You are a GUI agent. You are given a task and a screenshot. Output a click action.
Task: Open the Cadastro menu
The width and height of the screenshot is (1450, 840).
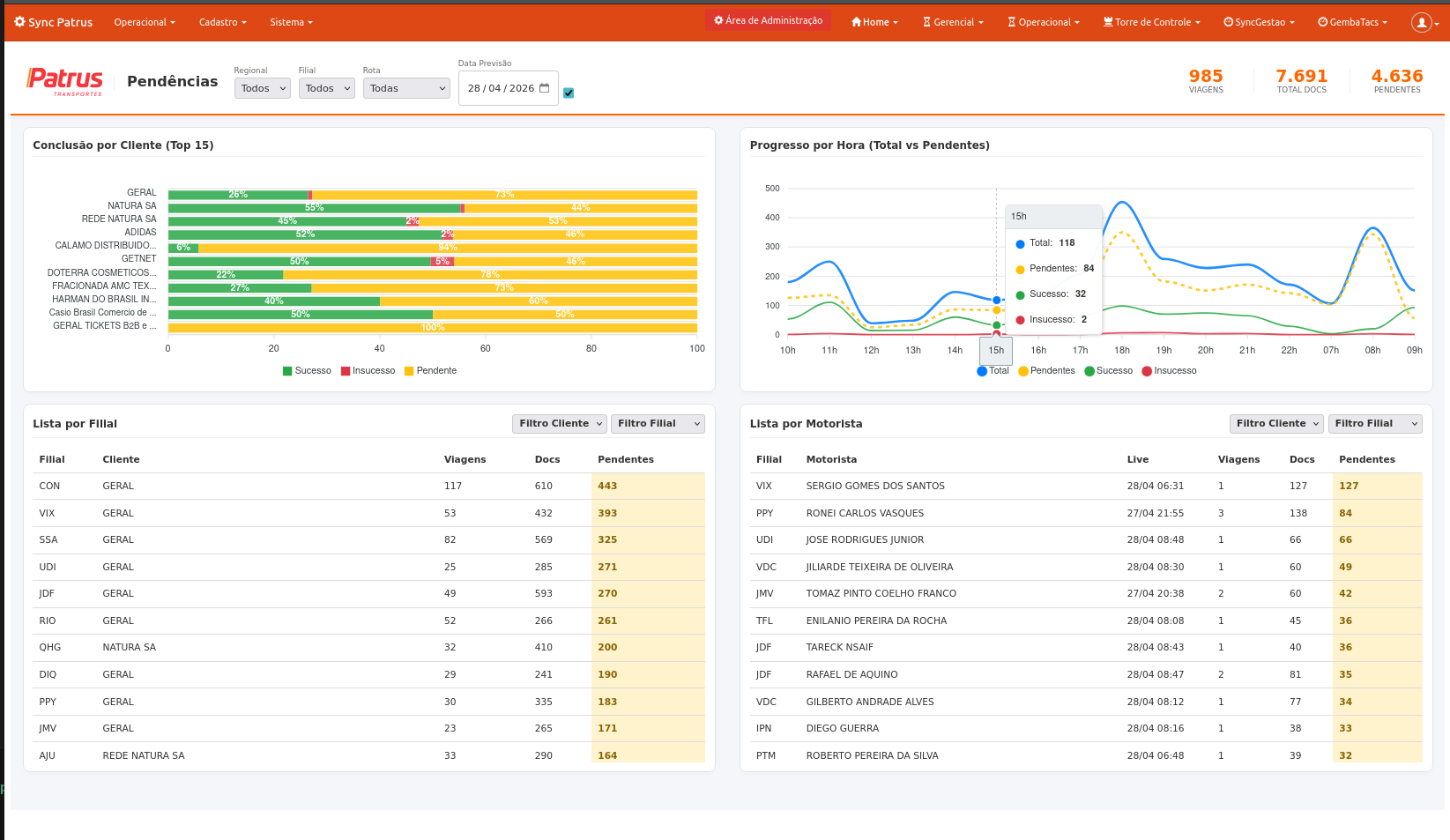223,22
